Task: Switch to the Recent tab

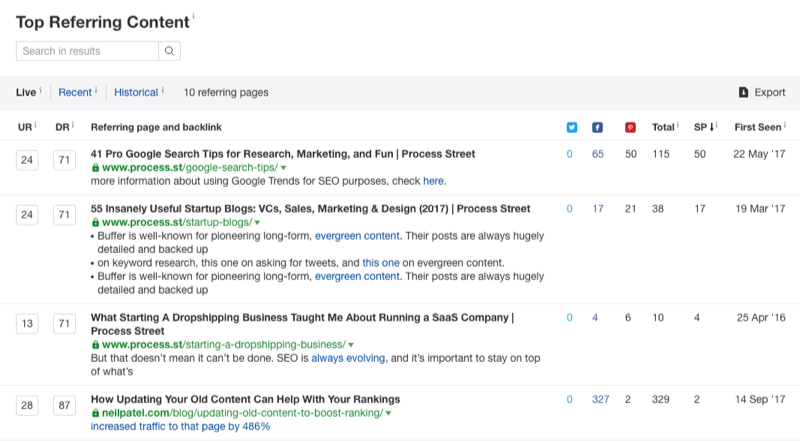Action: coord(75,92)
